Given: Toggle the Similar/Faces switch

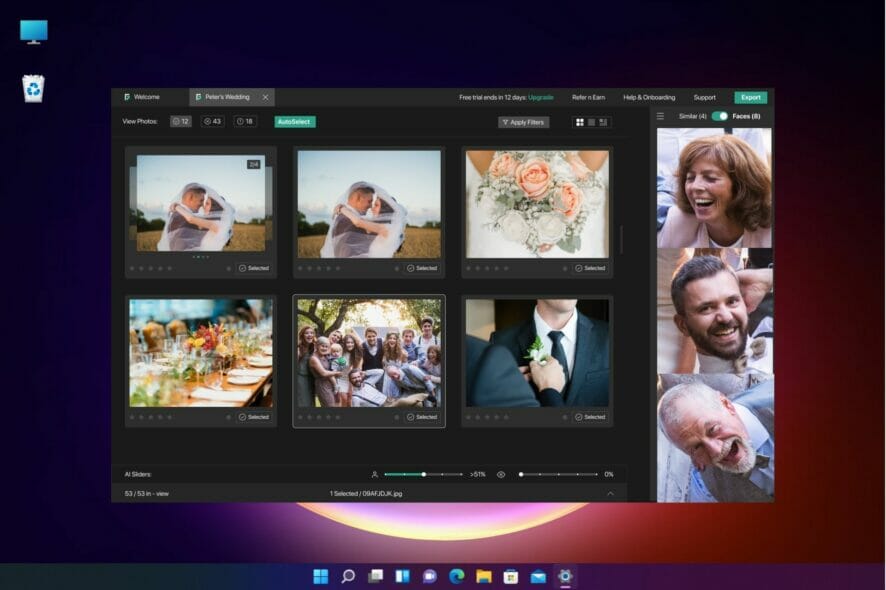Looking at the screenshot, I should coord(719,116).
